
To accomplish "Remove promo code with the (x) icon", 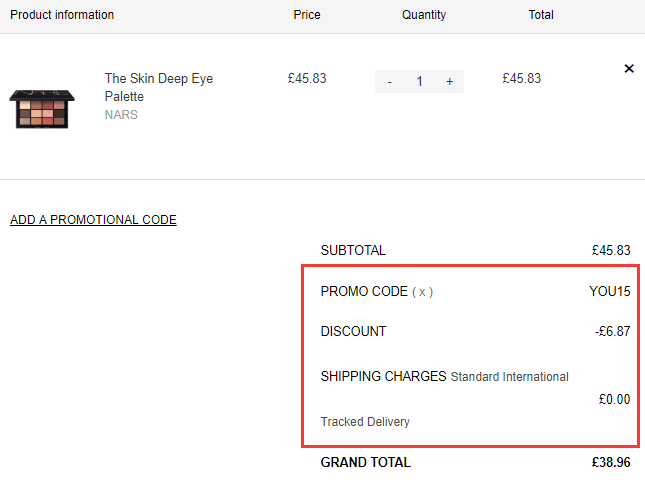I will coord(422,292).
